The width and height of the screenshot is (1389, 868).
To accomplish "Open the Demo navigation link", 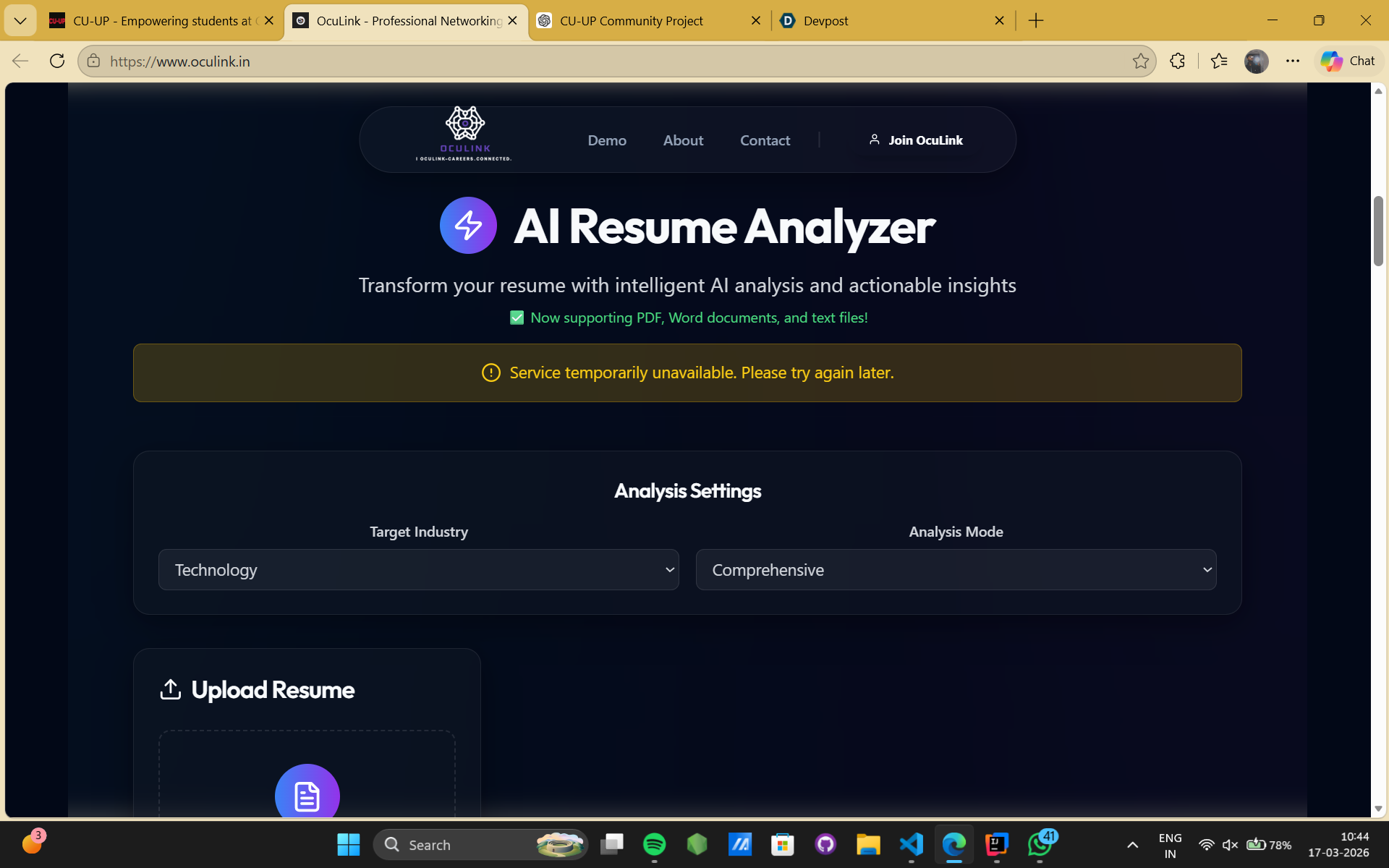I will pyautogui.click(x=606, y=140).
